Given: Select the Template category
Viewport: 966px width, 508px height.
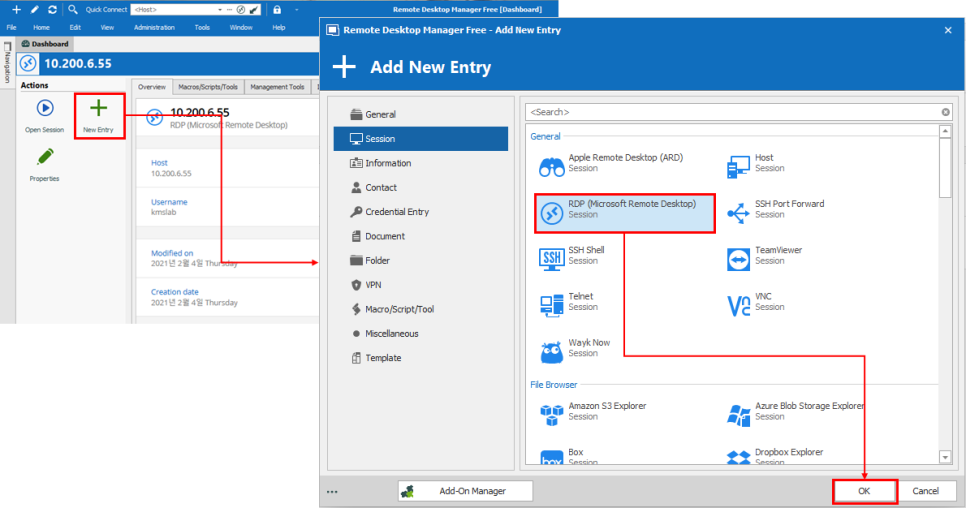Looking at the screenshot, I should [421, 358].
